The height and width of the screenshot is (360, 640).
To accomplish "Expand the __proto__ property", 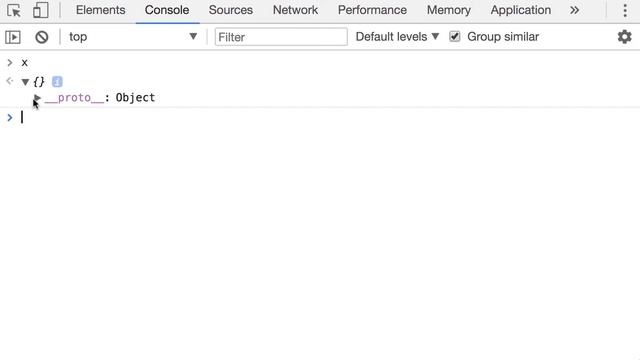I will pyautogui.click(x=37, y=98).
